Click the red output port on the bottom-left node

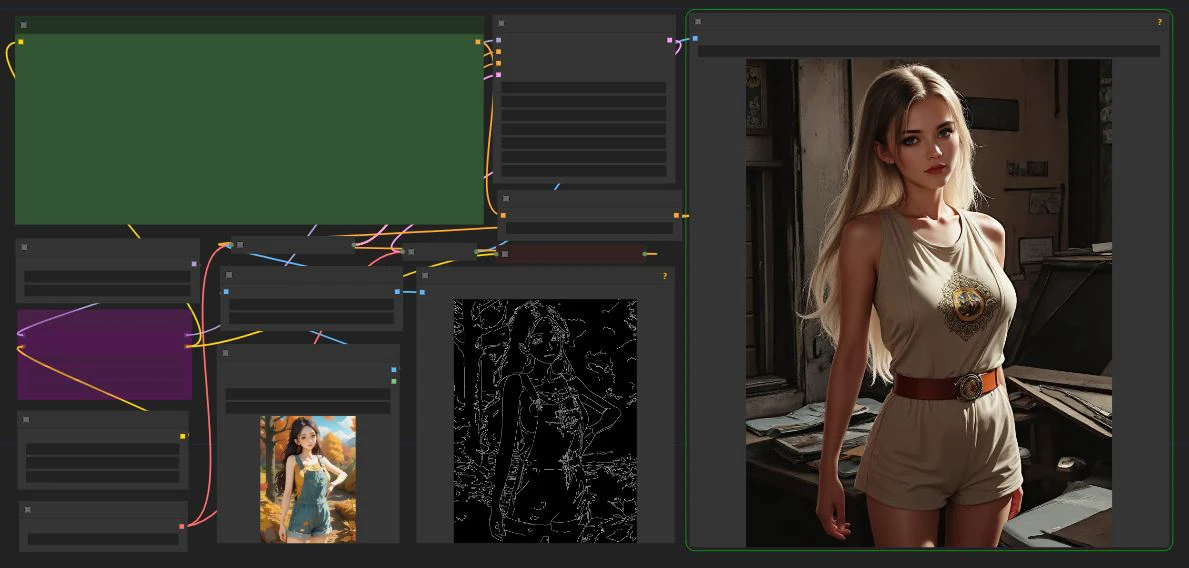click(181, 526)
